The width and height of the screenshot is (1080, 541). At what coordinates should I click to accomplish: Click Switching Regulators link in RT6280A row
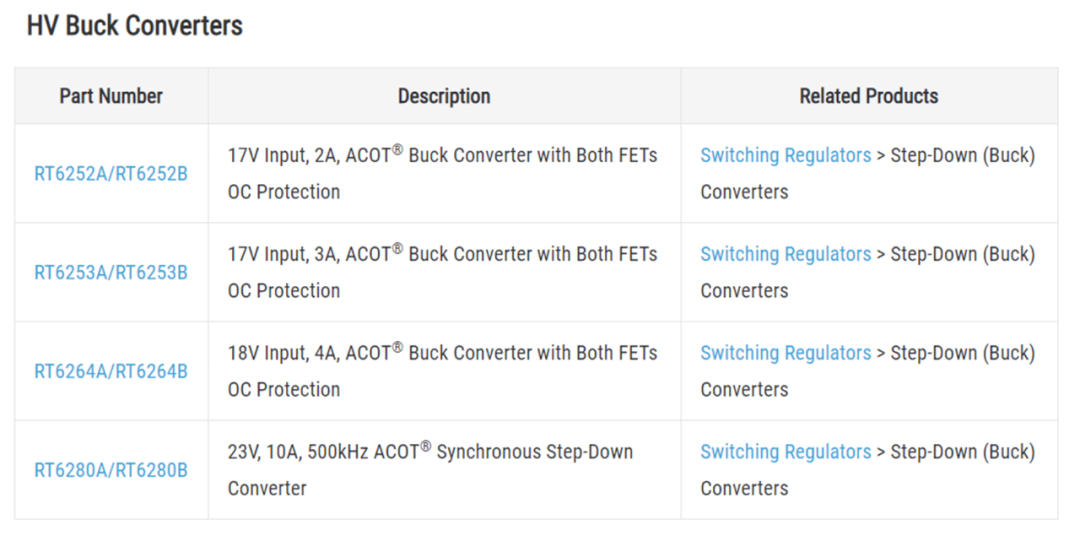coord(785,452)
